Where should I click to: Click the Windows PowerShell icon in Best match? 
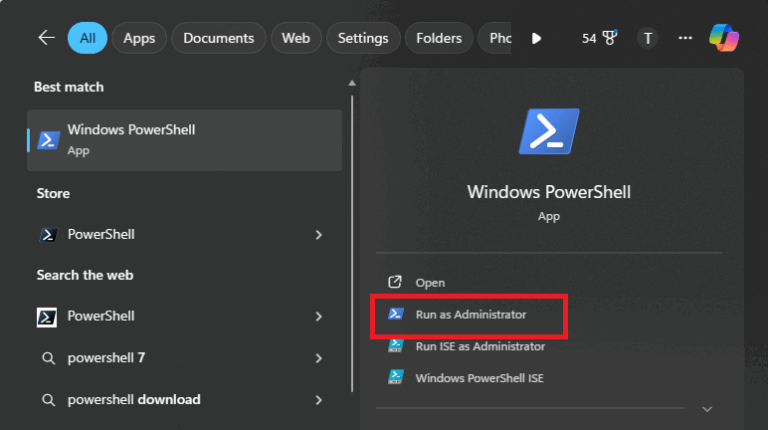pyautogui.click(x=48, y=140)
